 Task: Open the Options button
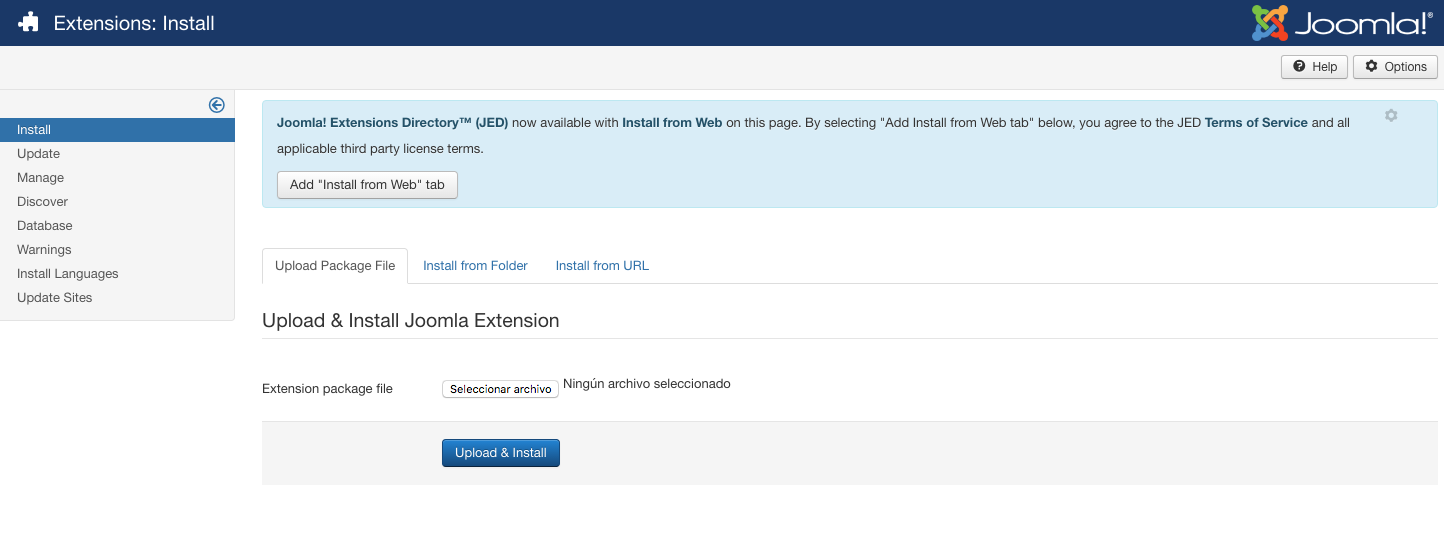(1395, 67)
